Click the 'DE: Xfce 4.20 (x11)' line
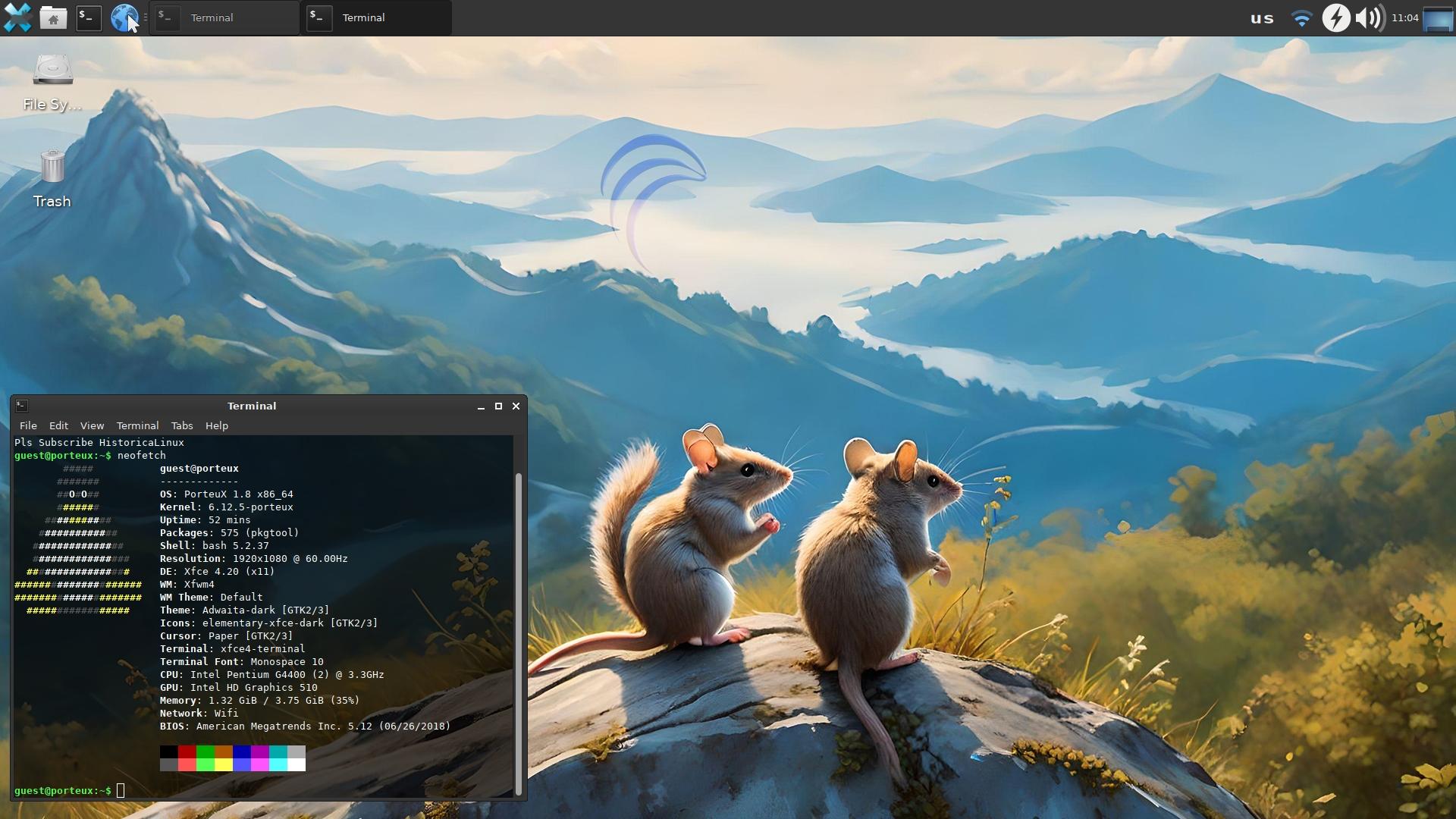 (217, 572)
